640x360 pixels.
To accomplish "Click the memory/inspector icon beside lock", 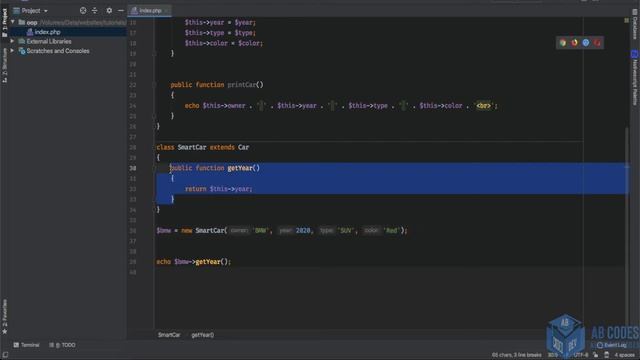I will [x=607, y=355].
